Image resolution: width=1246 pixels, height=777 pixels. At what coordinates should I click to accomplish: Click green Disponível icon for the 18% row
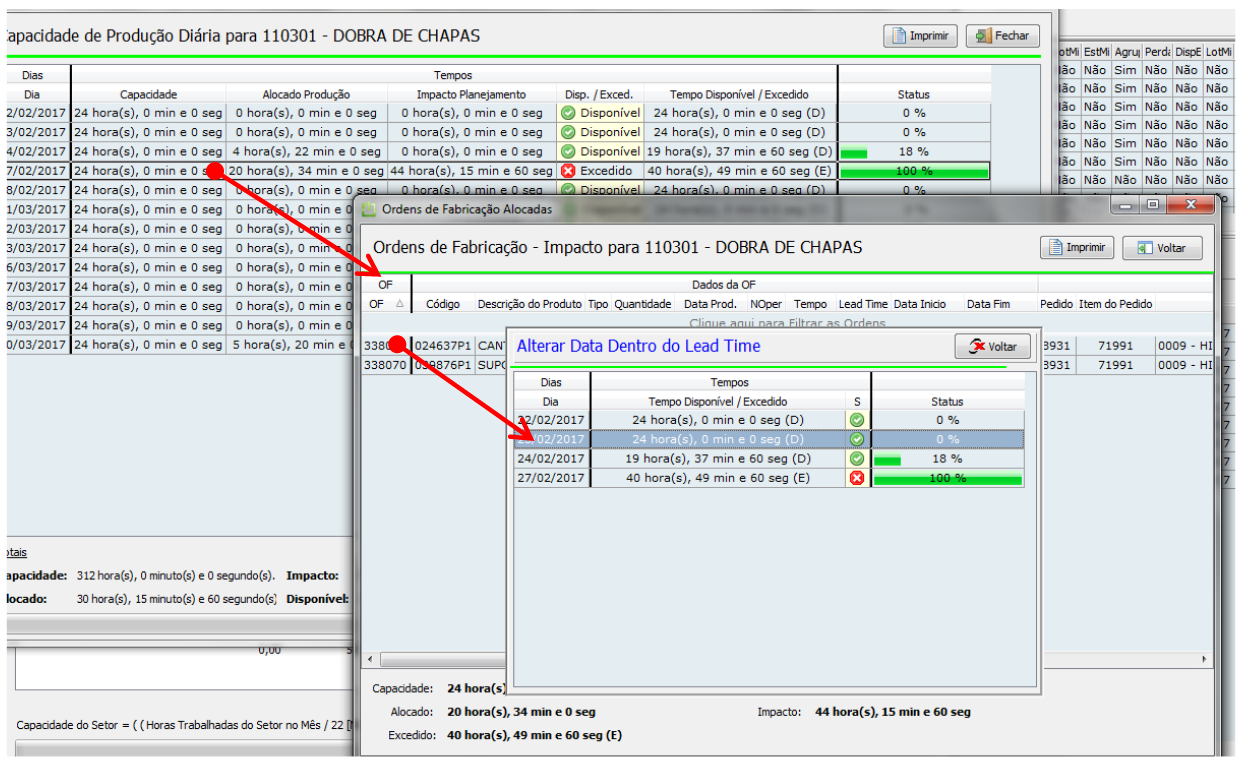tap(568, 152)
